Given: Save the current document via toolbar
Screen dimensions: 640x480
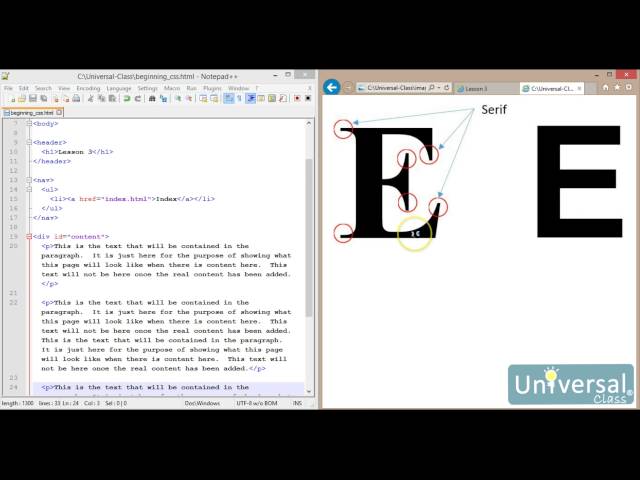Looking at the screenshot, I should pyautogui.click(x=33, y=98).
